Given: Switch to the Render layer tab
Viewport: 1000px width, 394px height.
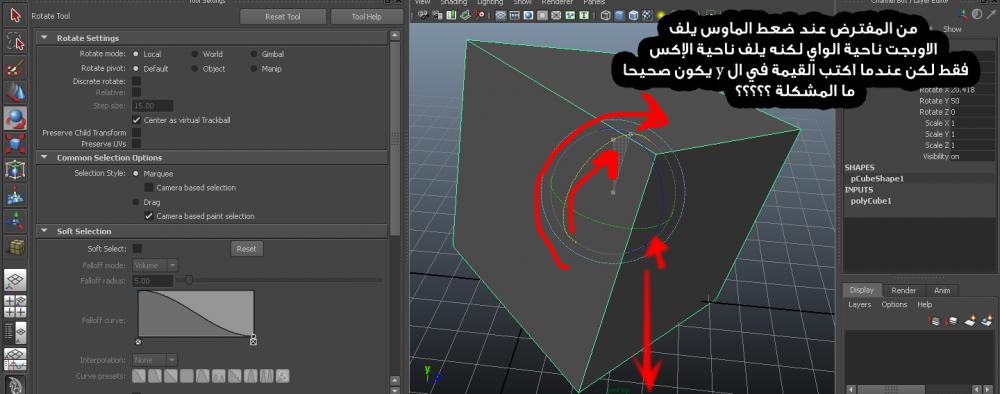Looking at the screenshot, I should pyautogui.click(x=904, y=291).
